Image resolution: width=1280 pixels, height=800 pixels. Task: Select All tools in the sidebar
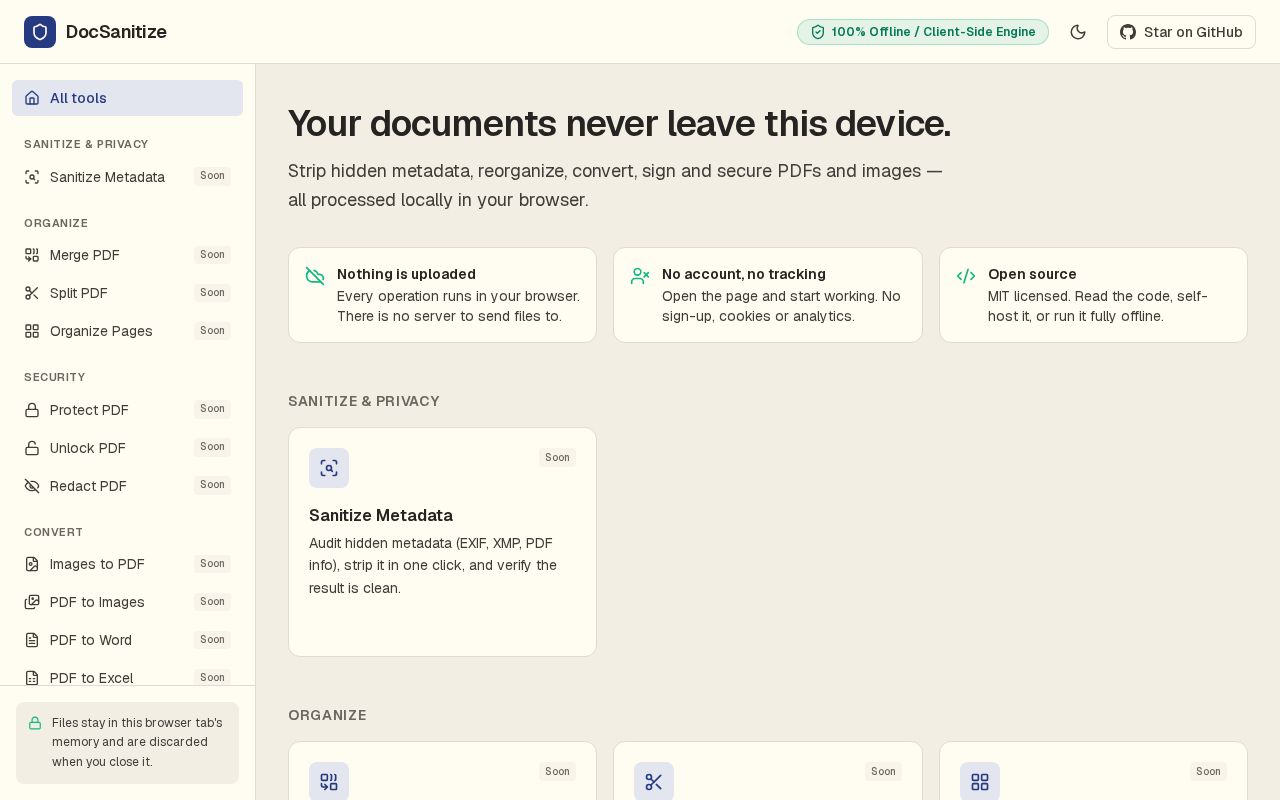127,98
